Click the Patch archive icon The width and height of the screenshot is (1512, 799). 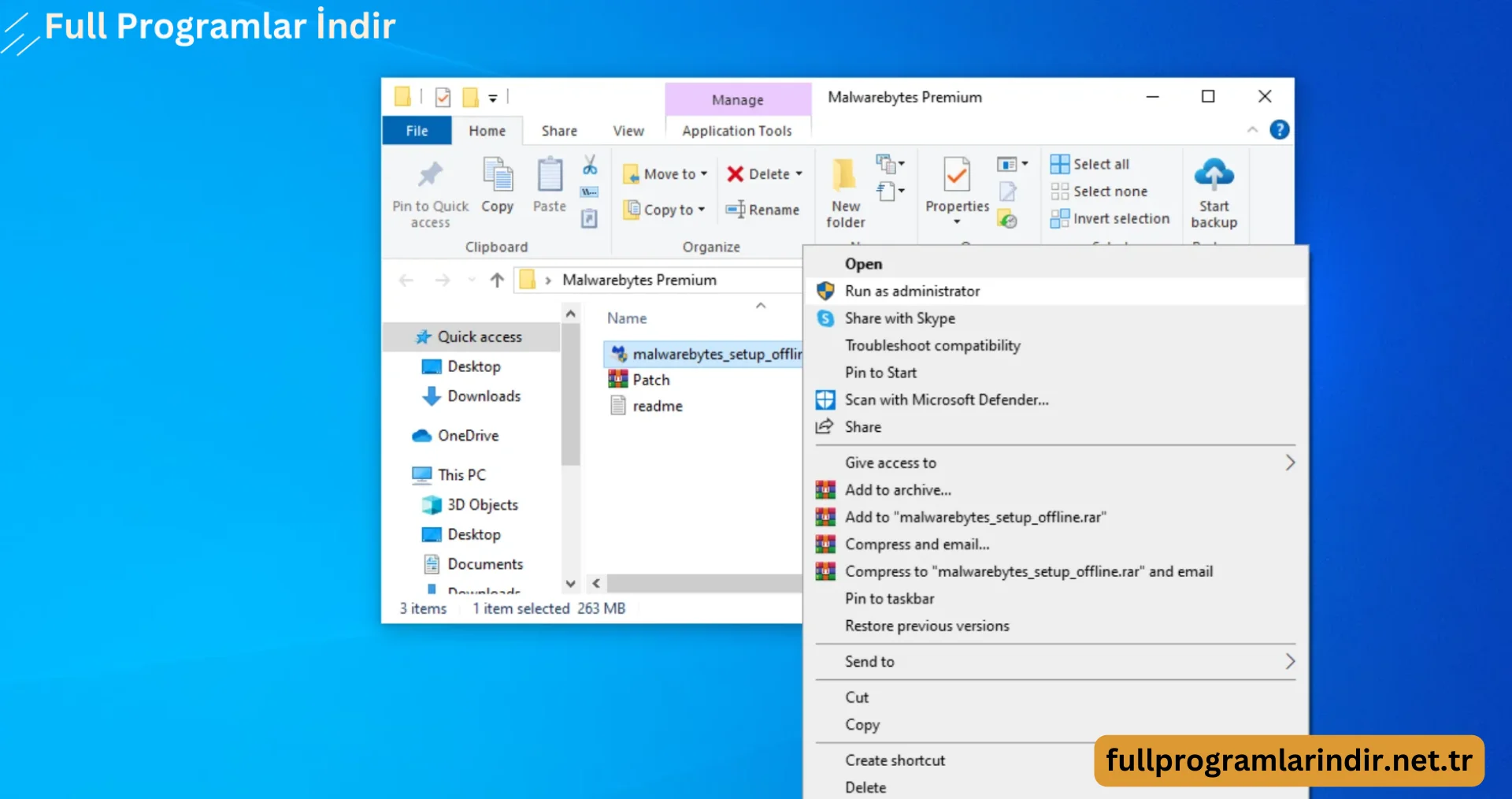pos(618,380)
